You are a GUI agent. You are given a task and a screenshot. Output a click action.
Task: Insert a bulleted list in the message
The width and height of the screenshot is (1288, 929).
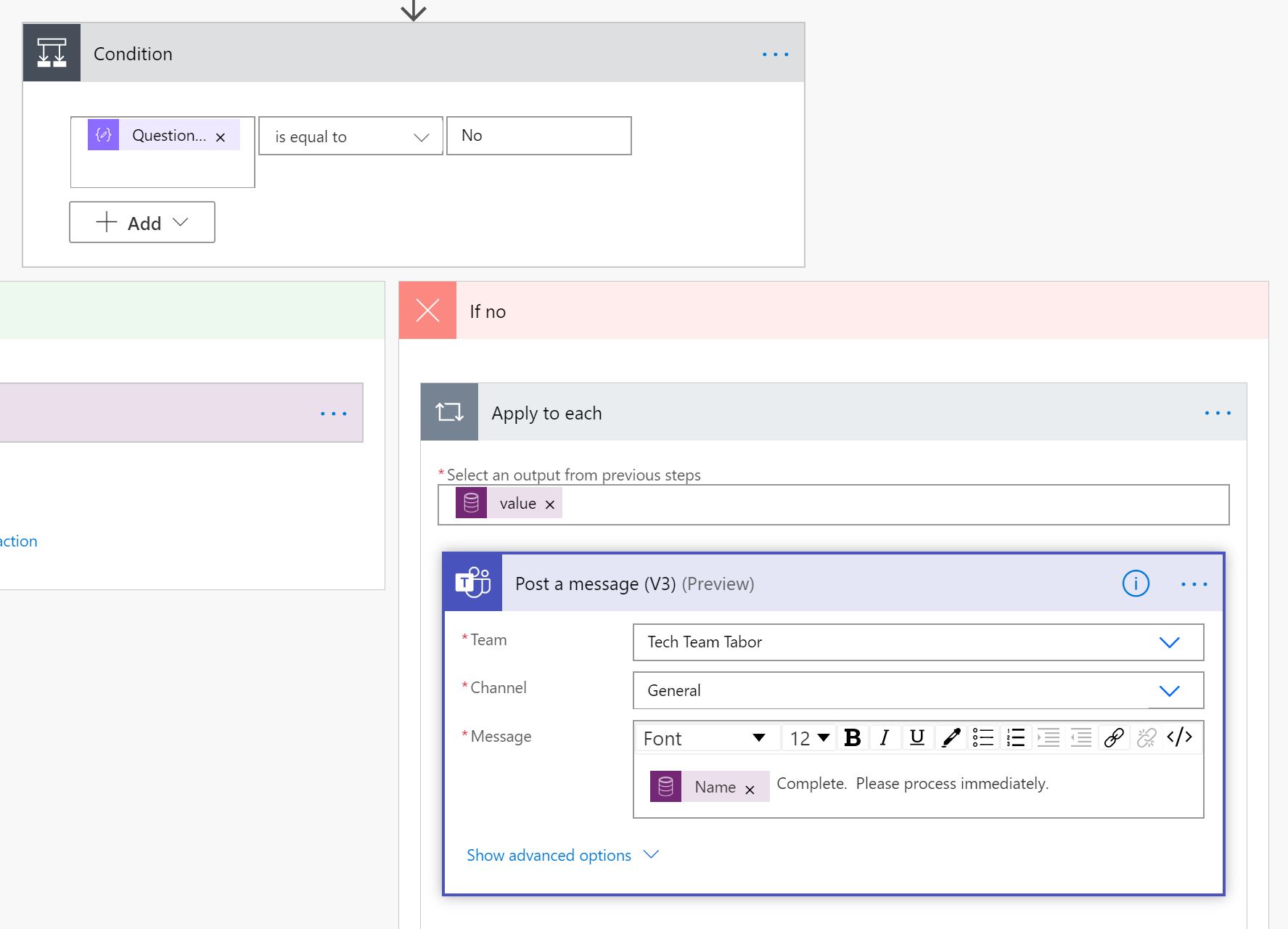[983, 737]
